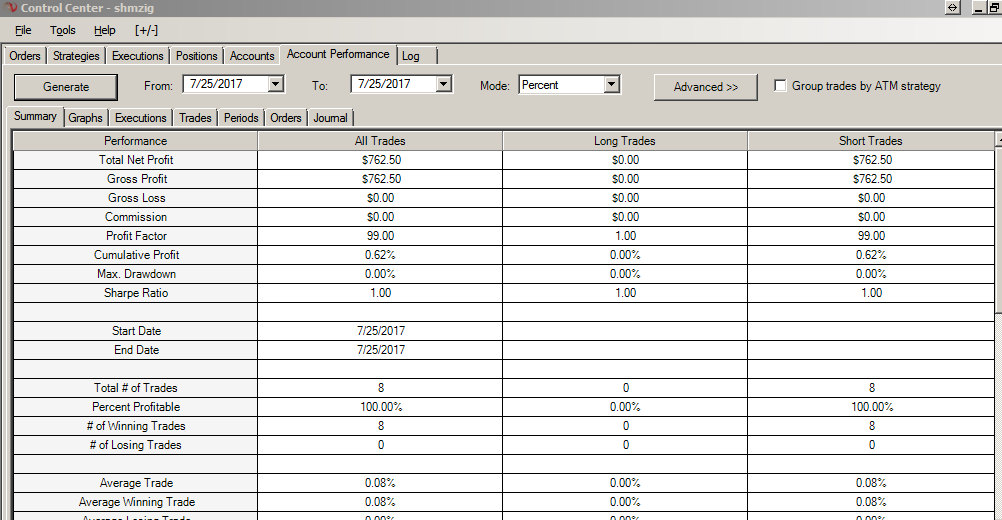Click the [+/-] menu item
1002x520 pixels.
146,30
